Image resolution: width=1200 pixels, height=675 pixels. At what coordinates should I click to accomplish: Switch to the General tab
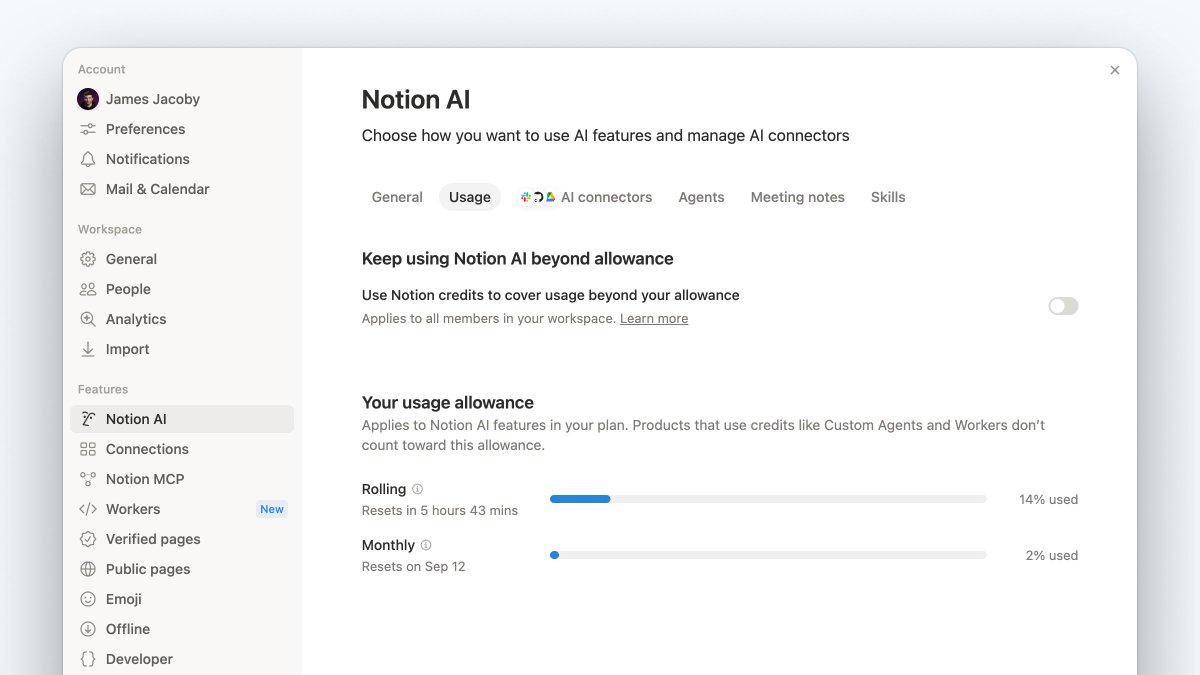click(397, 197)
